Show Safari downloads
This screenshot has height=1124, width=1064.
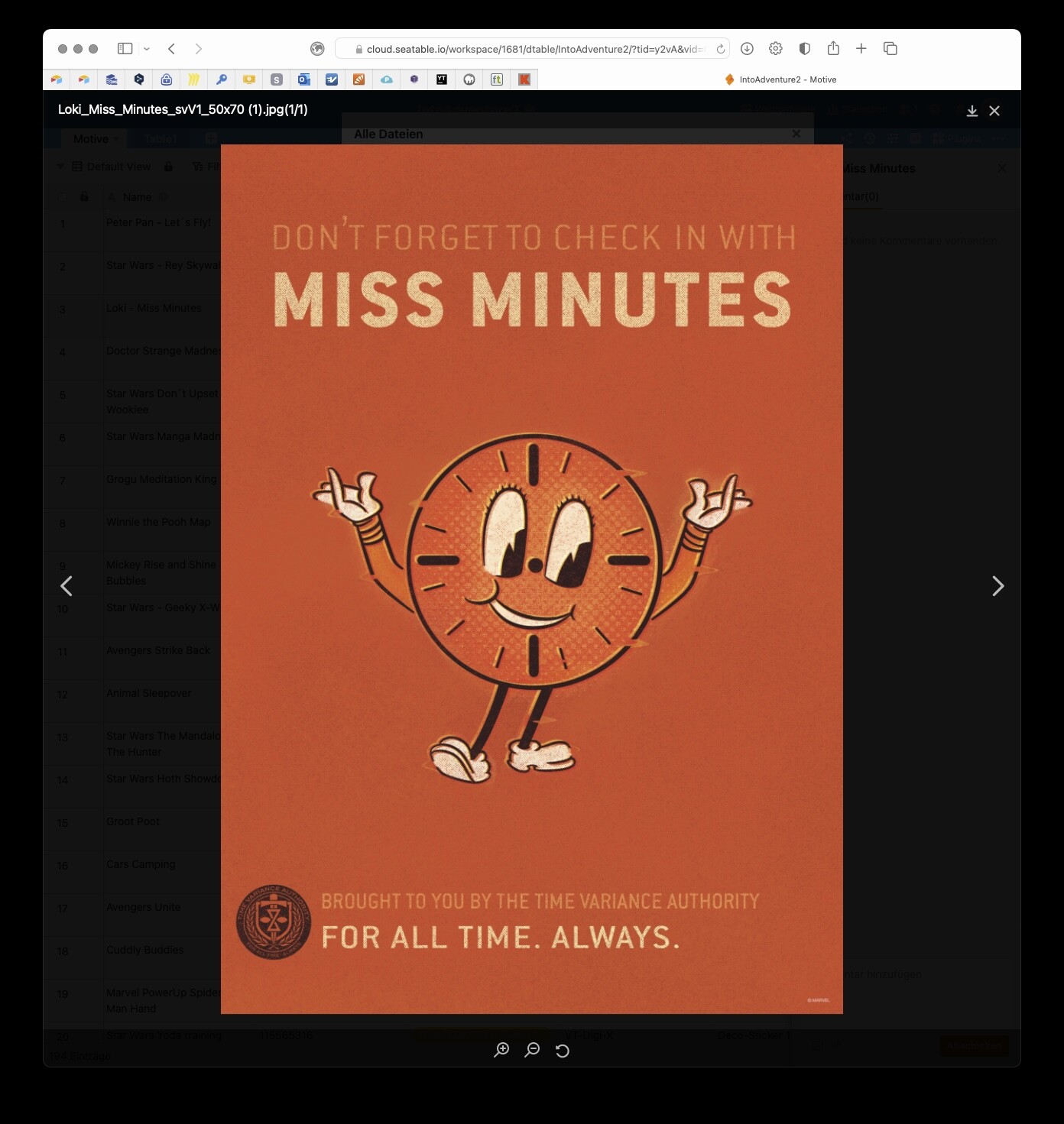tap(748, 48)
